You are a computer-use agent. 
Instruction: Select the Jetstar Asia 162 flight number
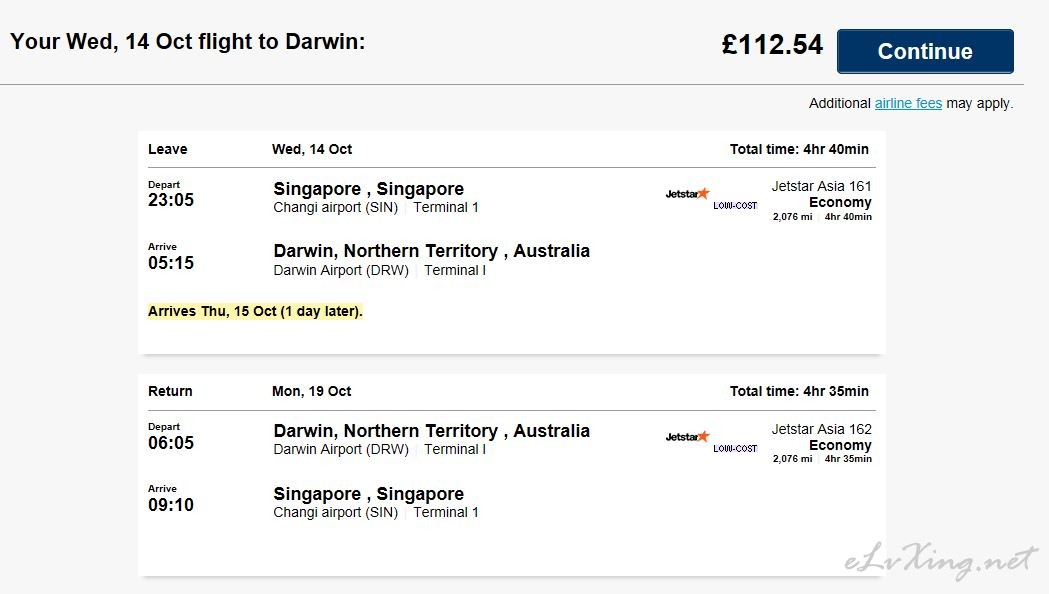click(821, 429)
